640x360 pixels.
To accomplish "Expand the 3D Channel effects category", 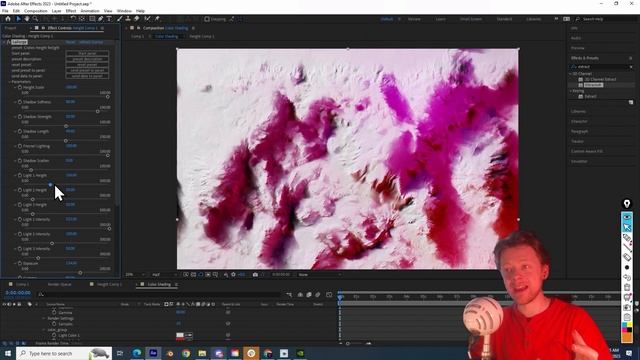I will [571, 74].
